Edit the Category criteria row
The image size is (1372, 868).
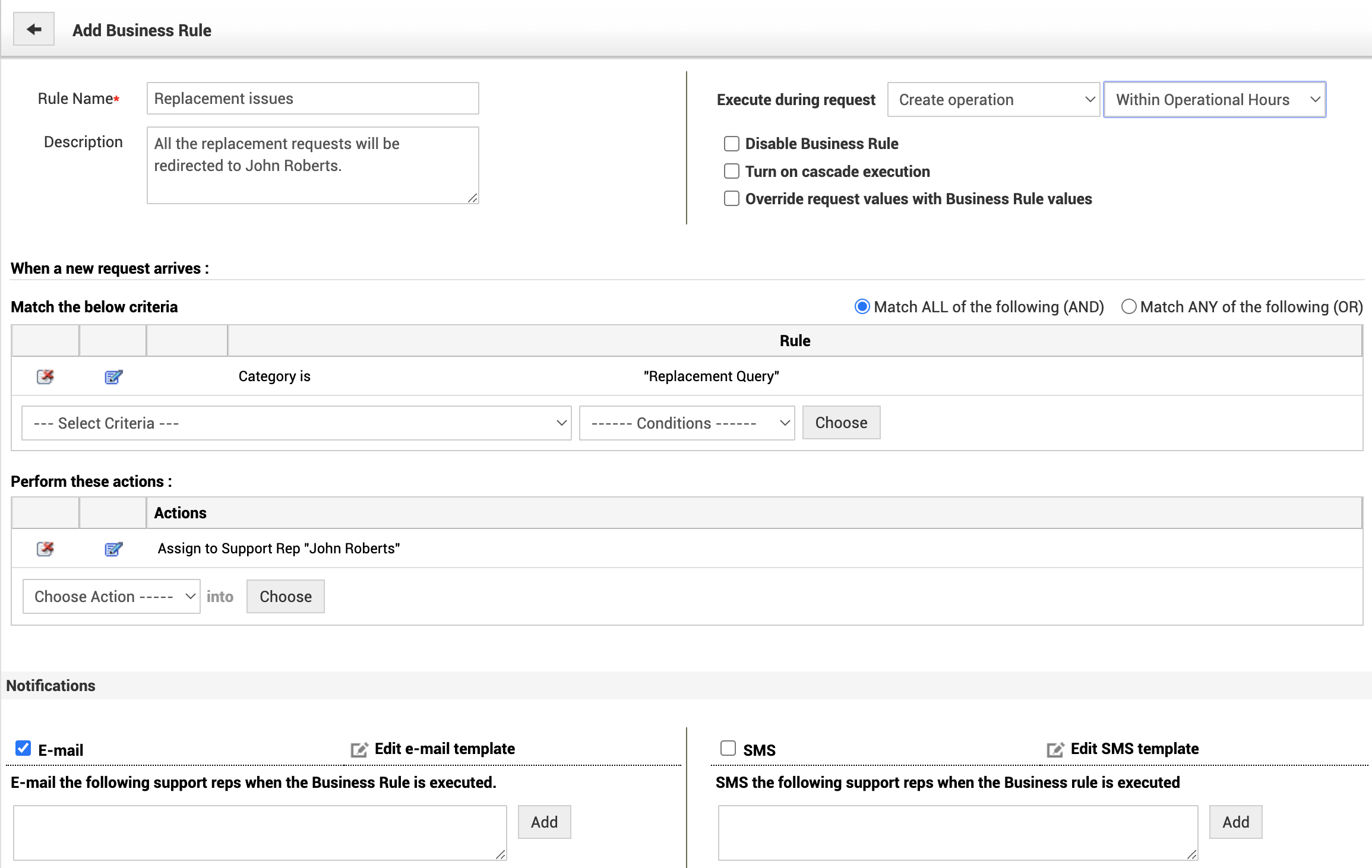coord(113,376)
